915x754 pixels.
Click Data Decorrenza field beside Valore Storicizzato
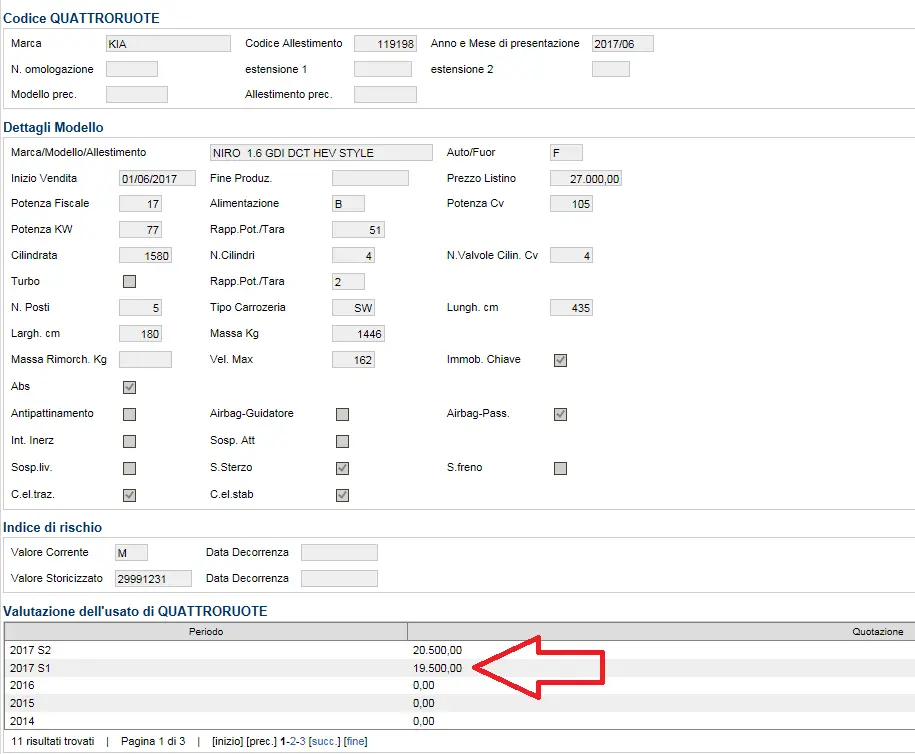point(340,578)
